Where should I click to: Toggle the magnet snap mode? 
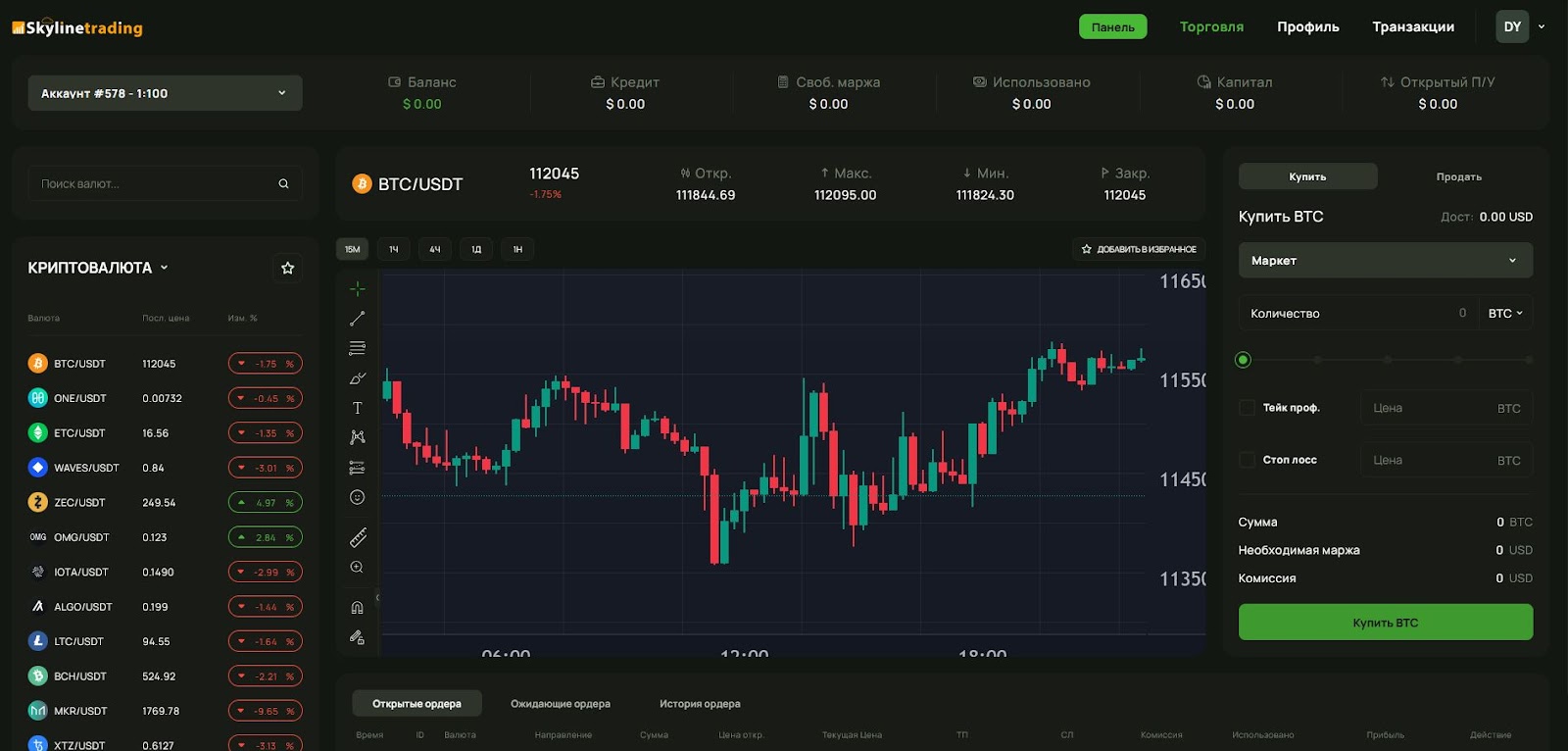(x=357, y=608)
